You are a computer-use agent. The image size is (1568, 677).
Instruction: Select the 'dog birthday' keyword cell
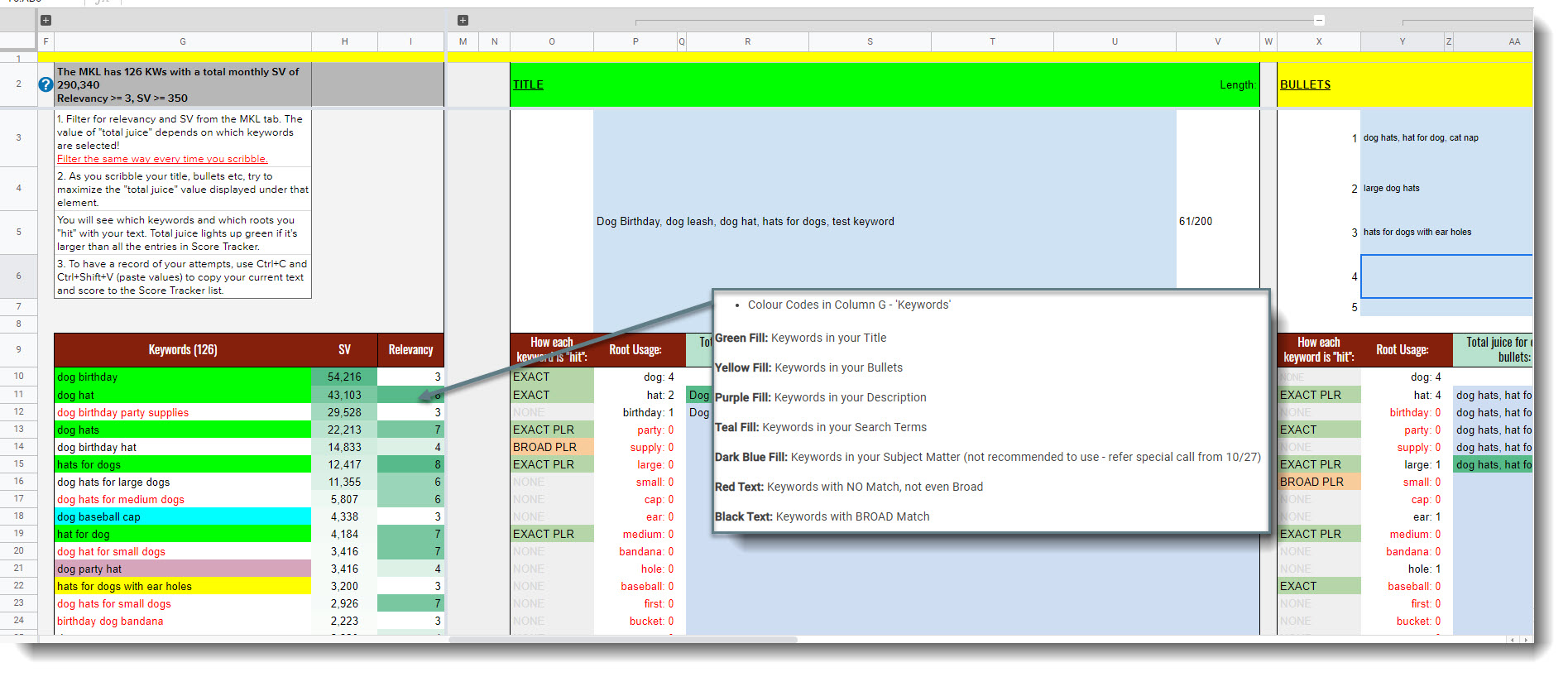coord(183,377)
